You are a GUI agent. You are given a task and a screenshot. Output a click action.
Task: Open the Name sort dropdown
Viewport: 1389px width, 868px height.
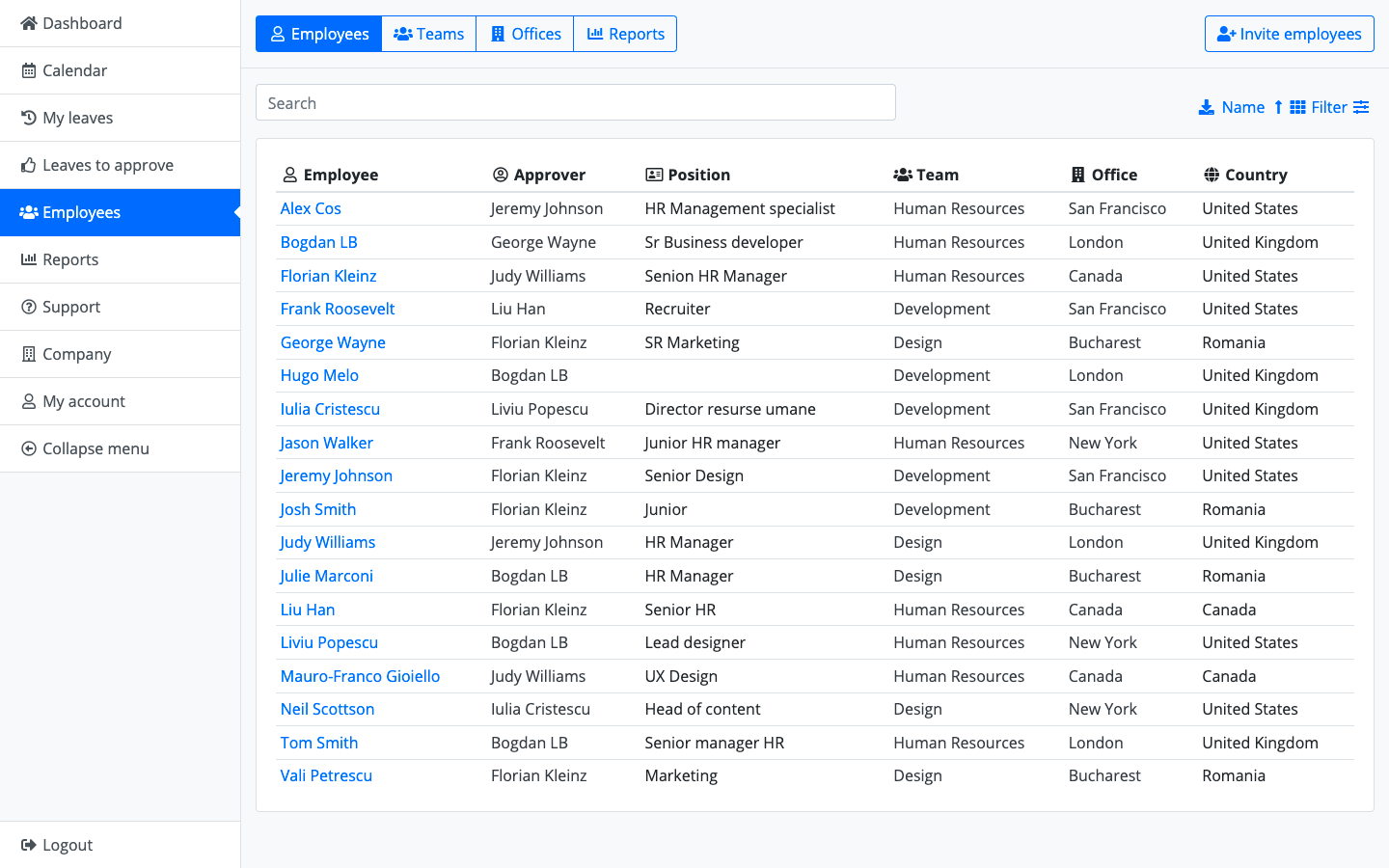(x=1242, y=107)
